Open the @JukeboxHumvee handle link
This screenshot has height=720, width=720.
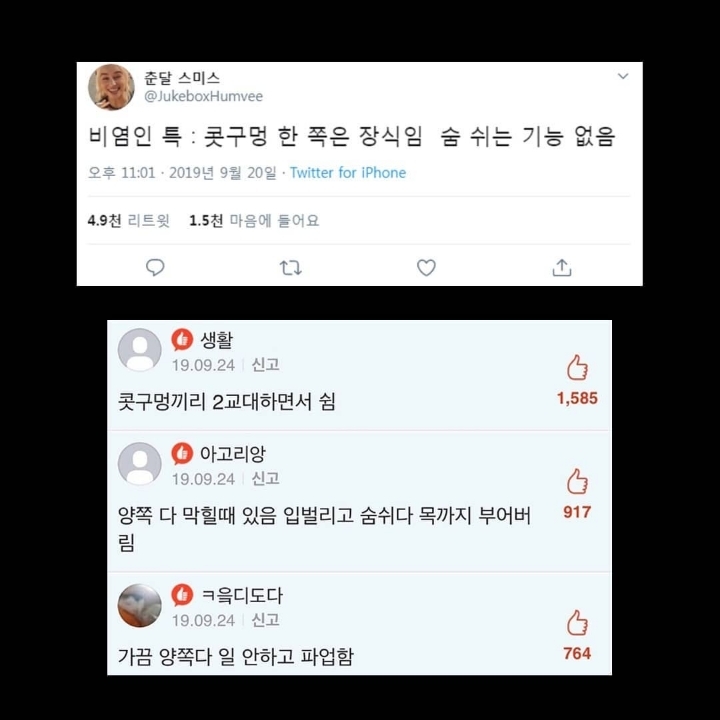203,96
